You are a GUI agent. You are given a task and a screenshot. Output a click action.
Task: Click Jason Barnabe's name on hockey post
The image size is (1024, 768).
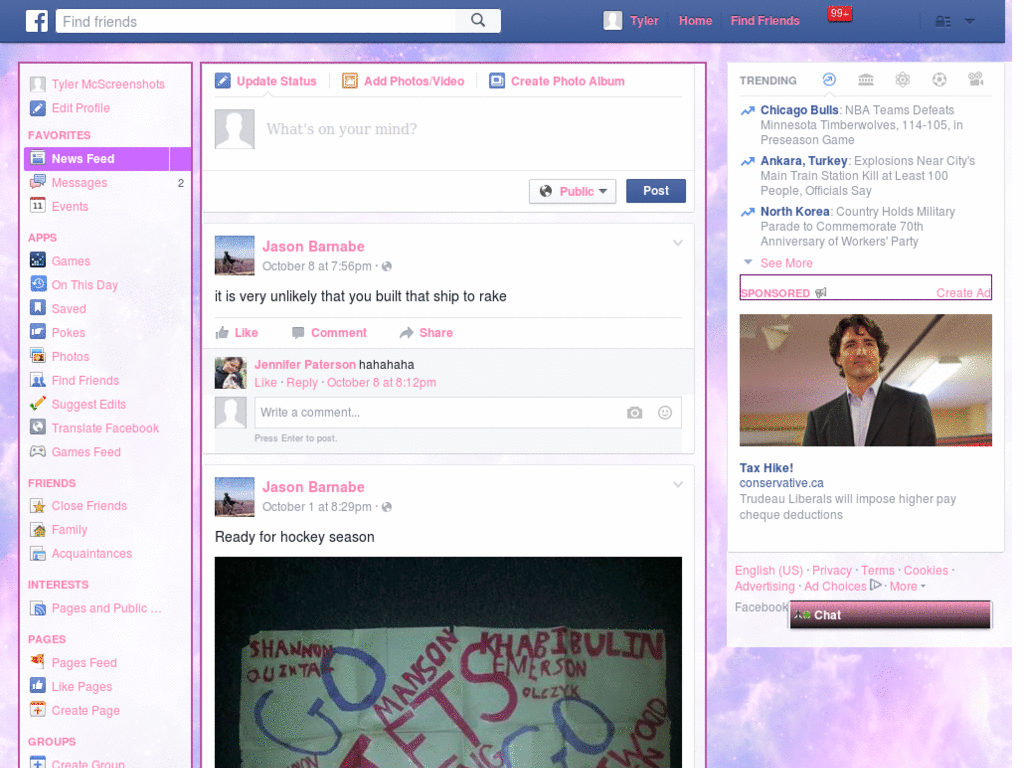click(313, 487)
